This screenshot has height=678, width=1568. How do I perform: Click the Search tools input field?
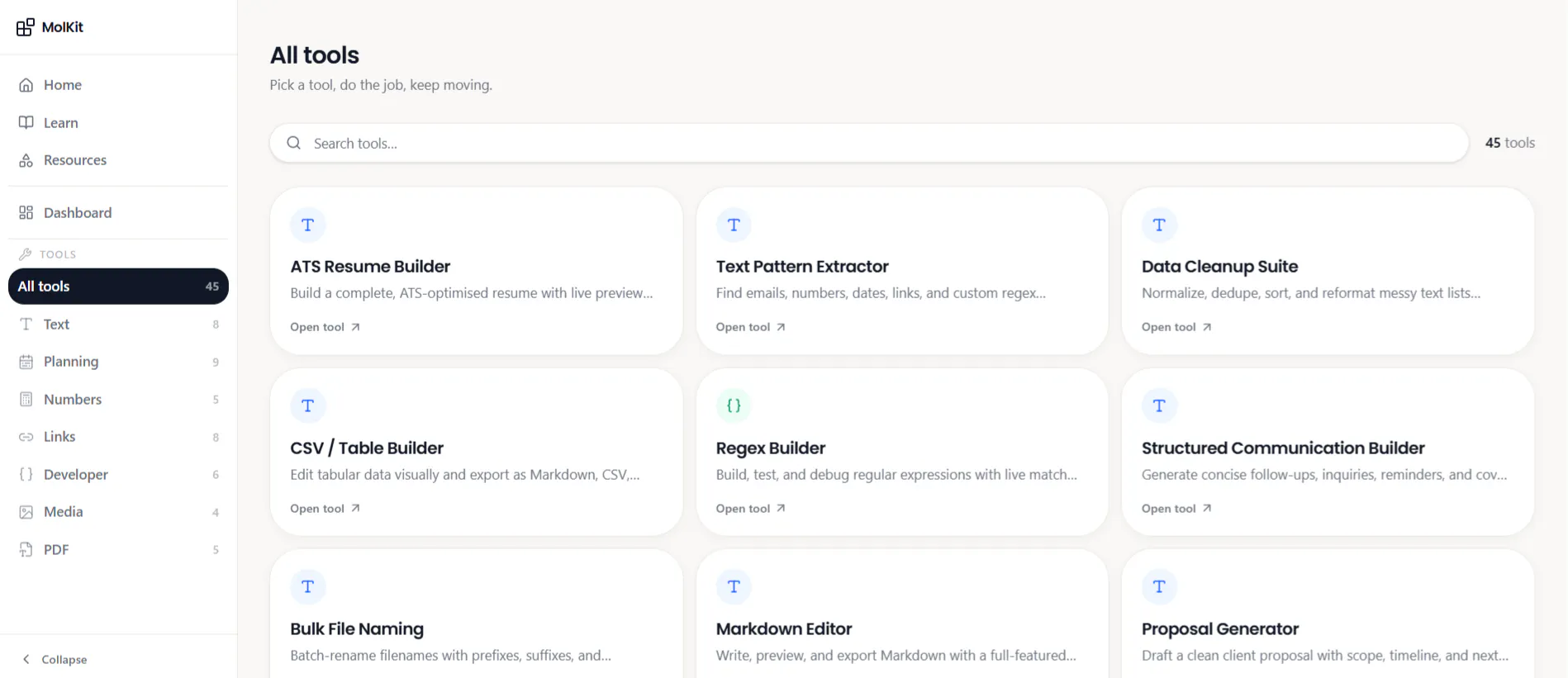(869, 144)
